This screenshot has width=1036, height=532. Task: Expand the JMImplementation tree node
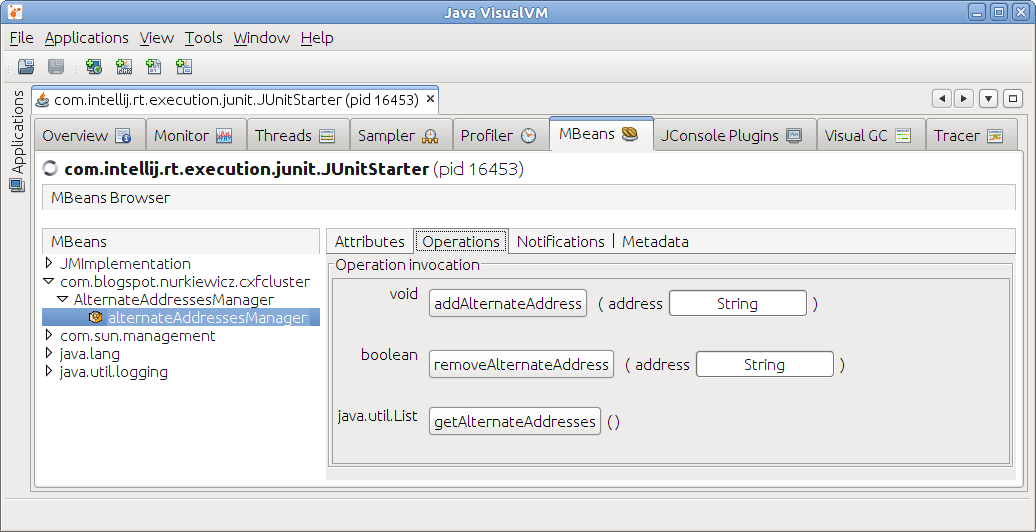(x=48, y=263)
